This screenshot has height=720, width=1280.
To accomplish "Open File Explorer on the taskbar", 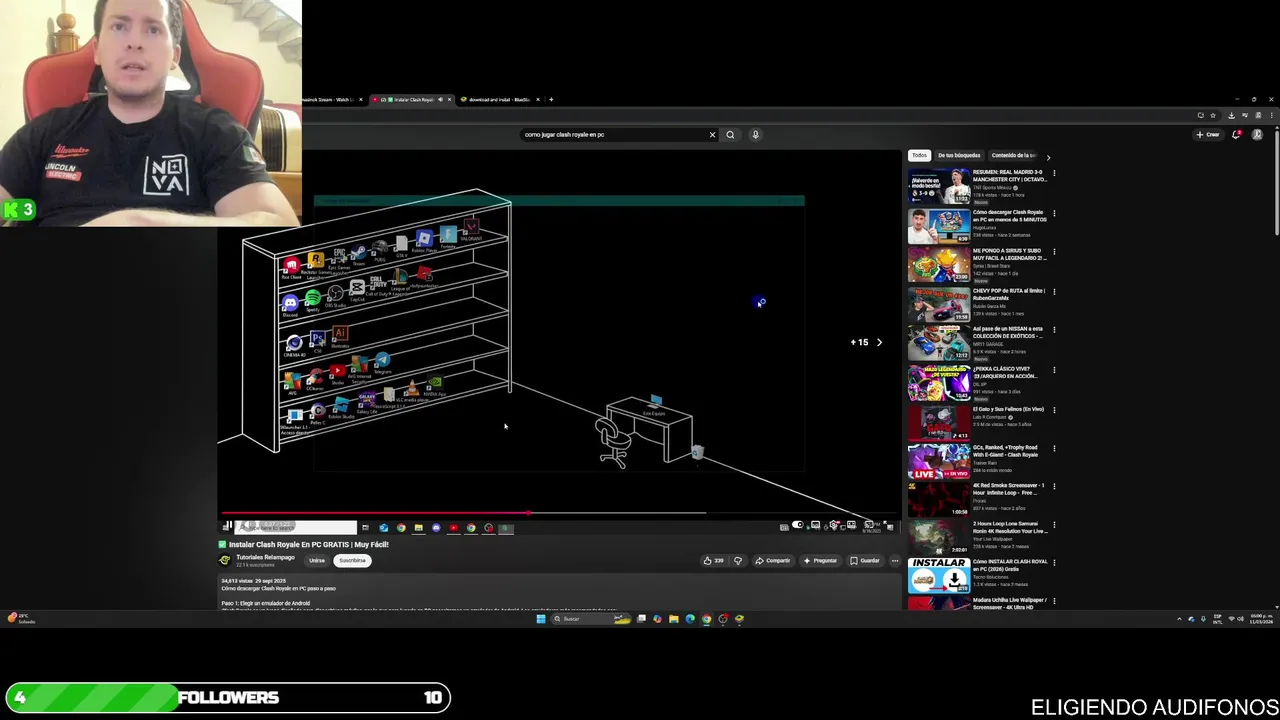I will click(x=674, y=619).
